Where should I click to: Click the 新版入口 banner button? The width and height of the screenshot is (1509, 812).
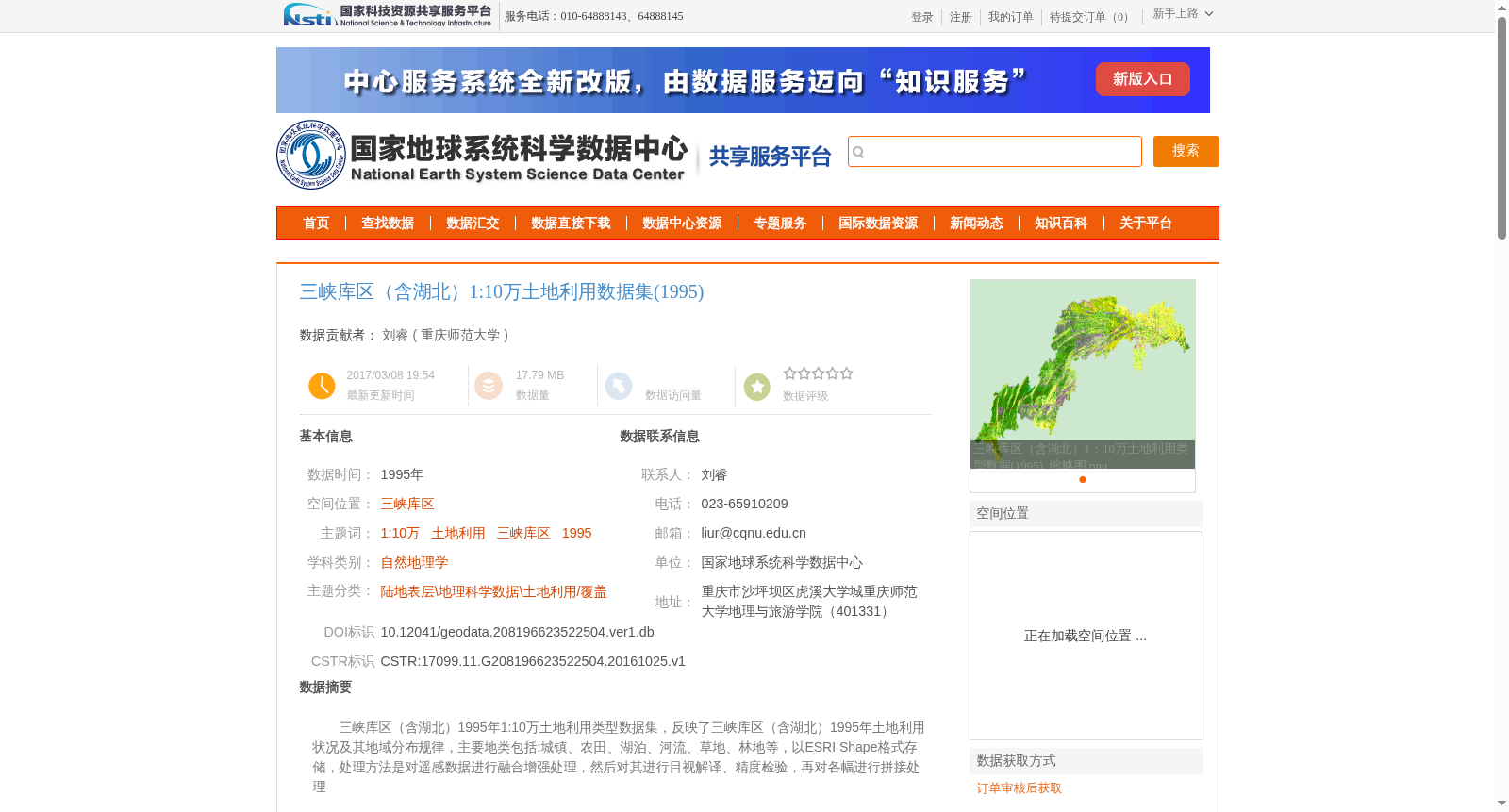(x=1142, y=79)
